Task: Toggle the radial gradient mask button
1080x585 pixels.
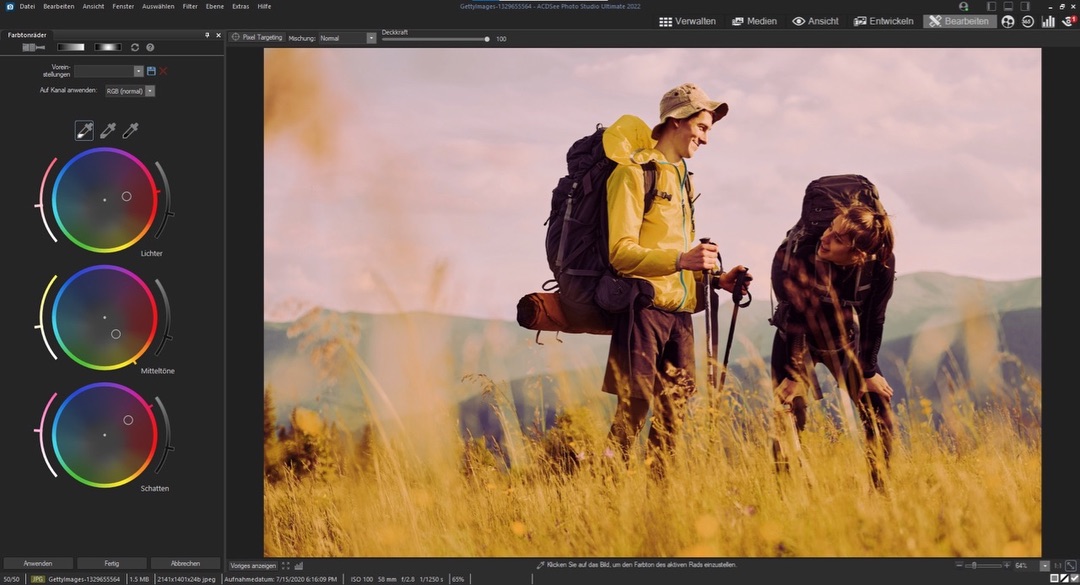Action: [x=107, y=47]
